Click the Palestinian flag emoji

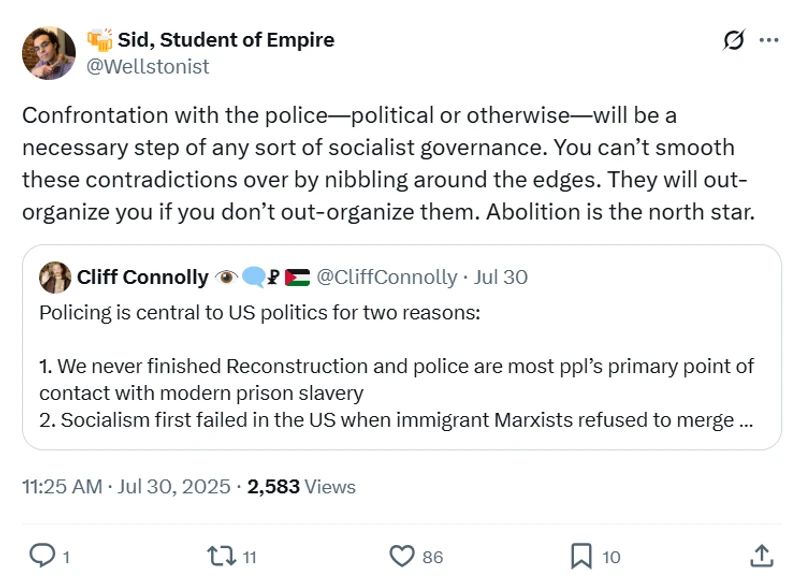coord(297,277)
